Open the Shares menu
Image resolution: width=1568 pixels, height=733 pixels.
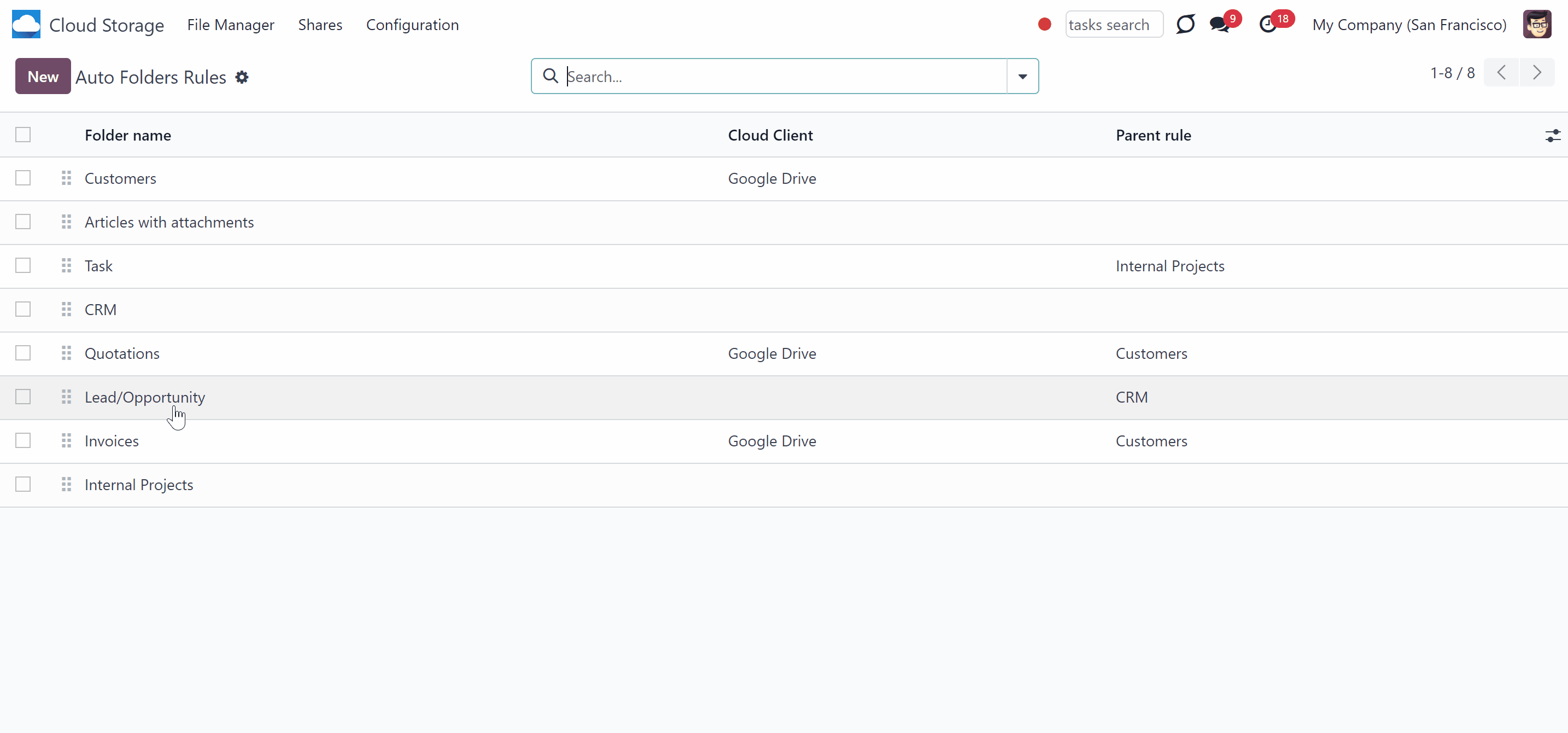point(320,25)
